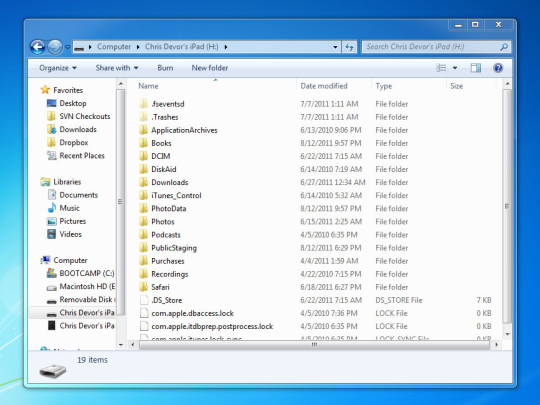540x405 pixels.
Task: Go back with the Back arrow button
Action: coord(38,47)
